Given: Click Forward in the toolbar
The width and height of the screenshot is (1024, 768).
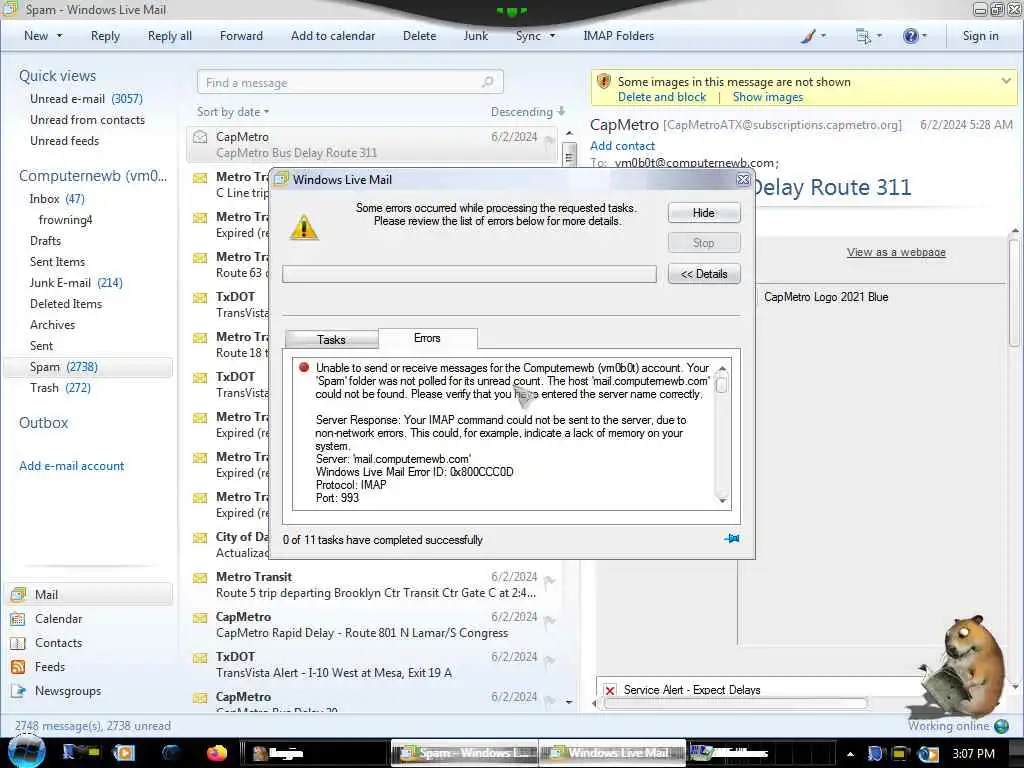Looking at the screenshot, I should [241, 36].
